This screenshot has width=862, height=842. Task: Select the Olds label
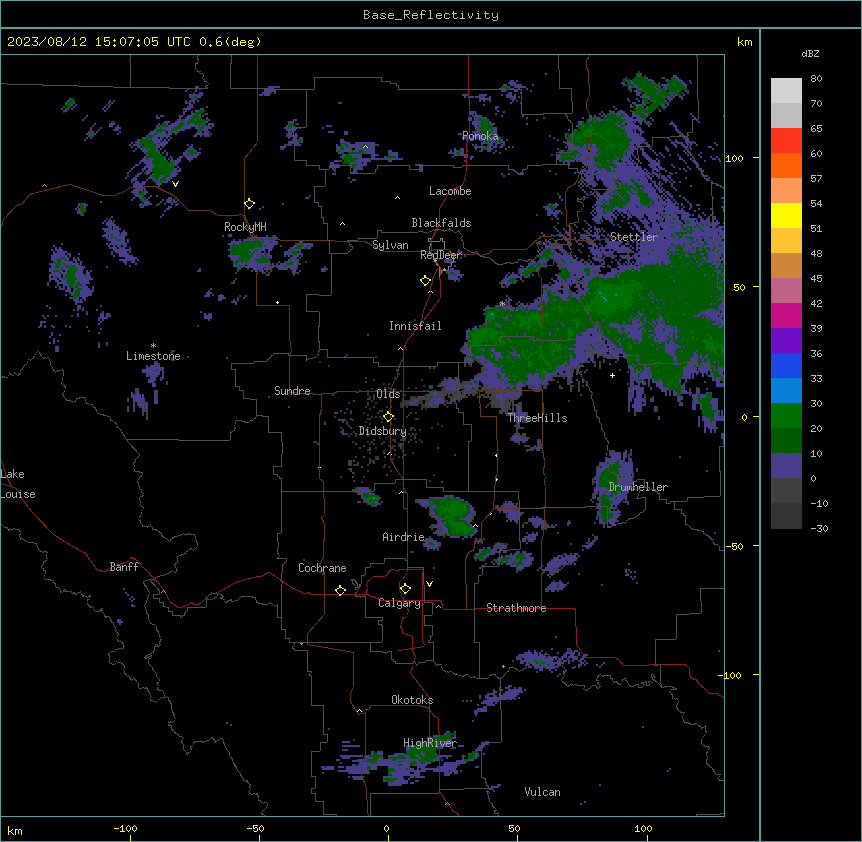388,394
